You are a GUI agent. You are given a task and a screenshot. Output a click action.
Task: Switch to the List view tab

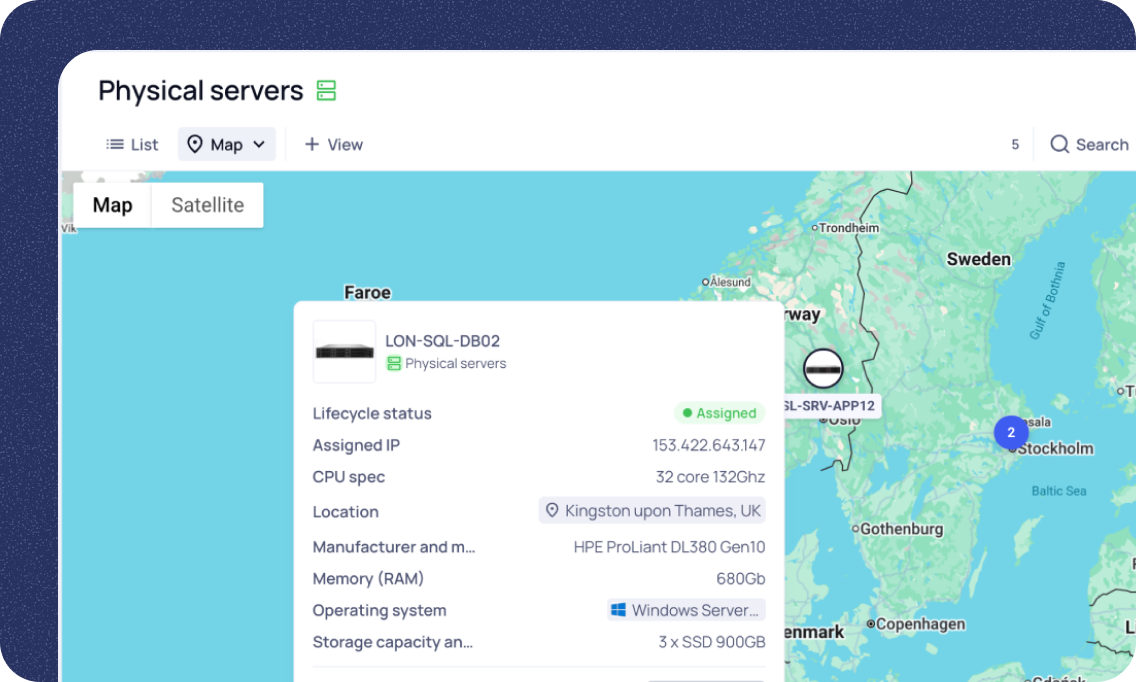tap(133, 145)
